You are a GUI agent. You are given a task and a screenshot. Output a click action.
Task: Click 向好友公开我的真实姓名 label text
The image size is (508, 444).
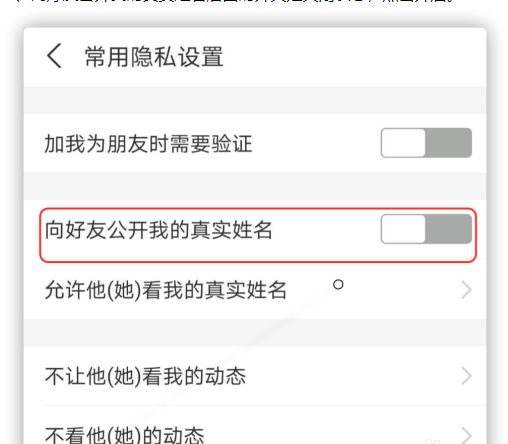(x=159, y=230)
